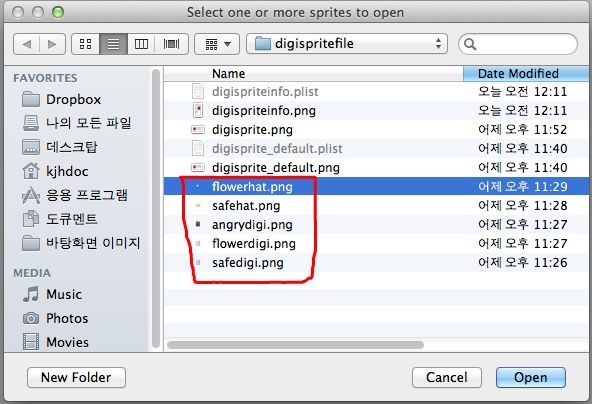Image resolution: width=592 pixels, height=404 pixels.
Task: Select digispriteinfo.png file
Action: [x=376, y=111]
